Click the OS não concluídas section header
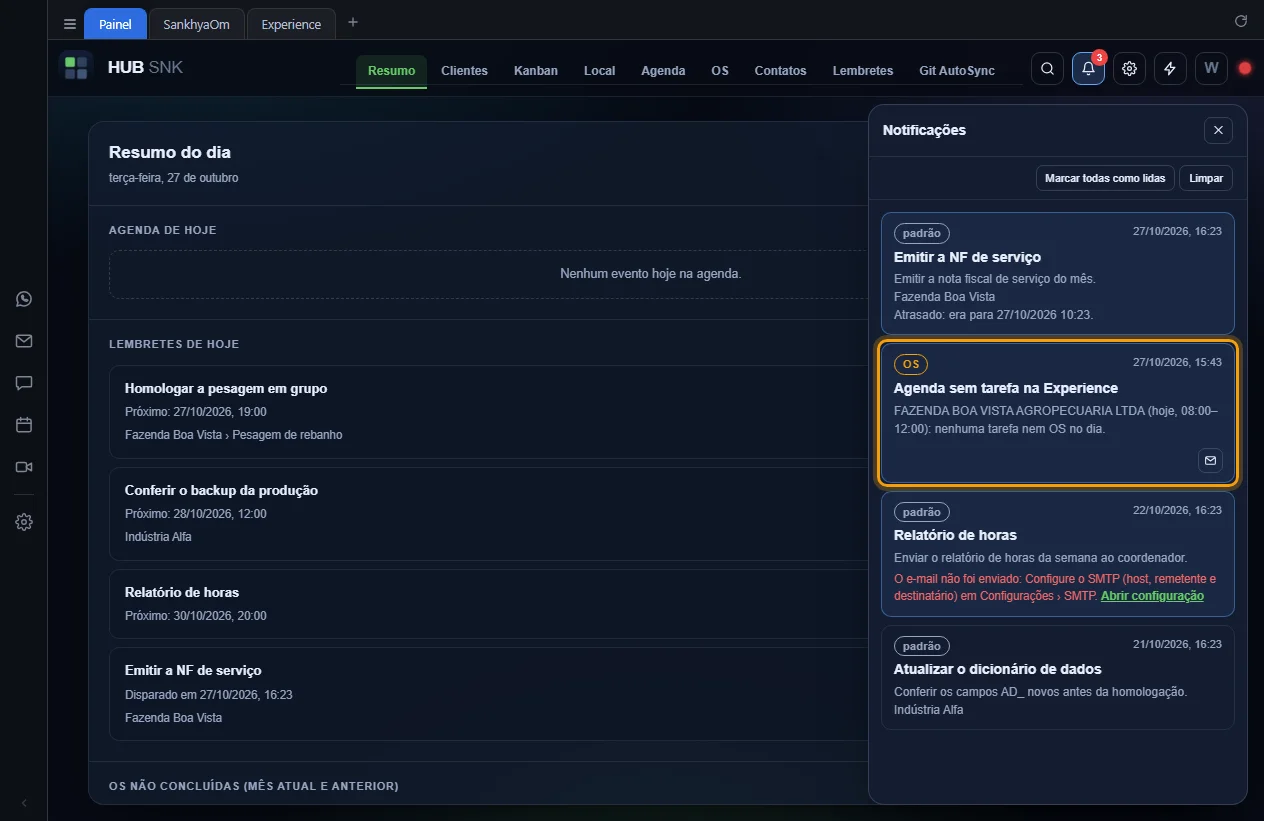This screenshot has width=1264, height=821. [254, 786]
